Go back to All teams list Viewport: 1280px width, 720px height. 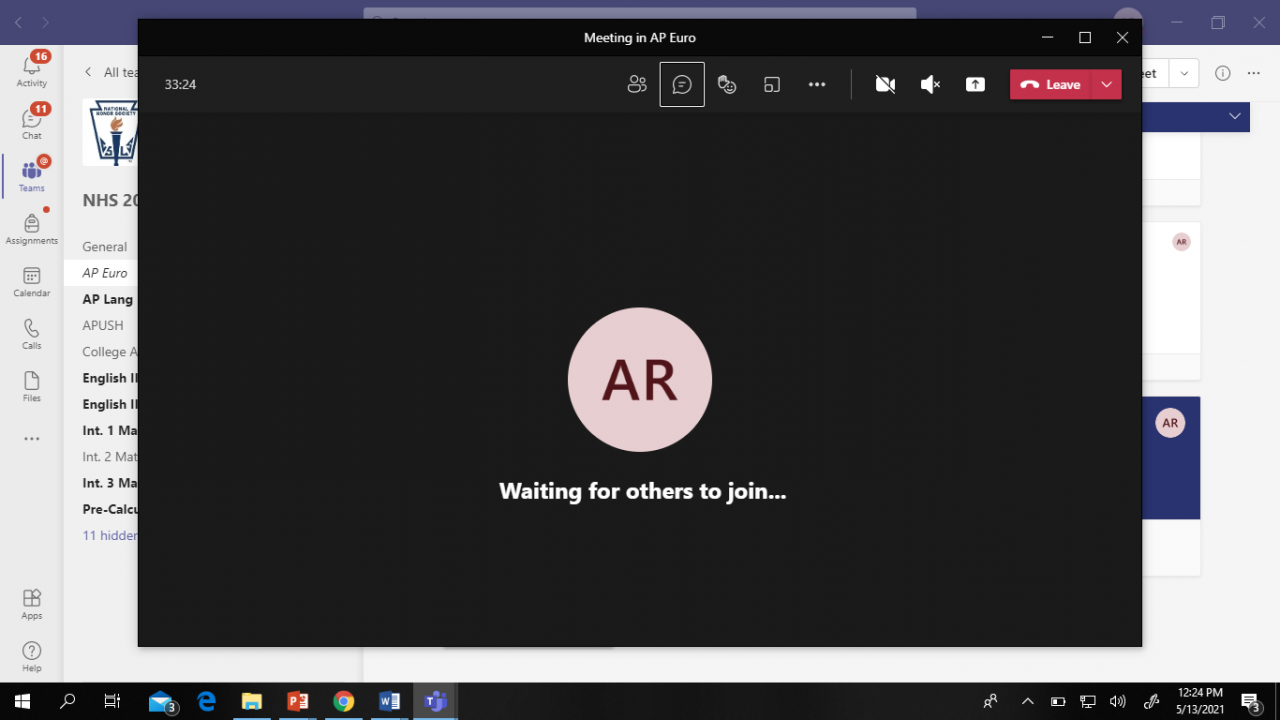(x=110, y=72)
